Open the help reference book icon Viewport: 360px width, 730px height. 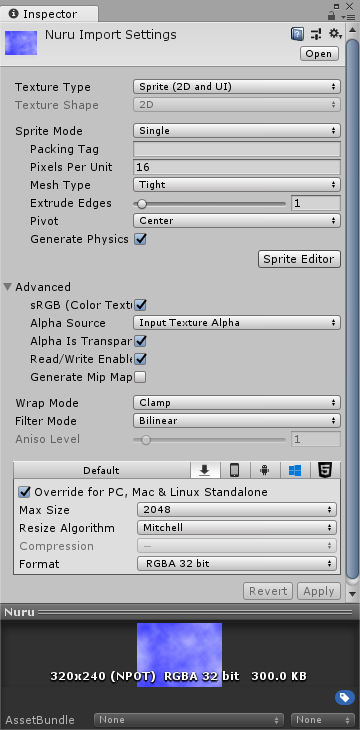(297, 34)
